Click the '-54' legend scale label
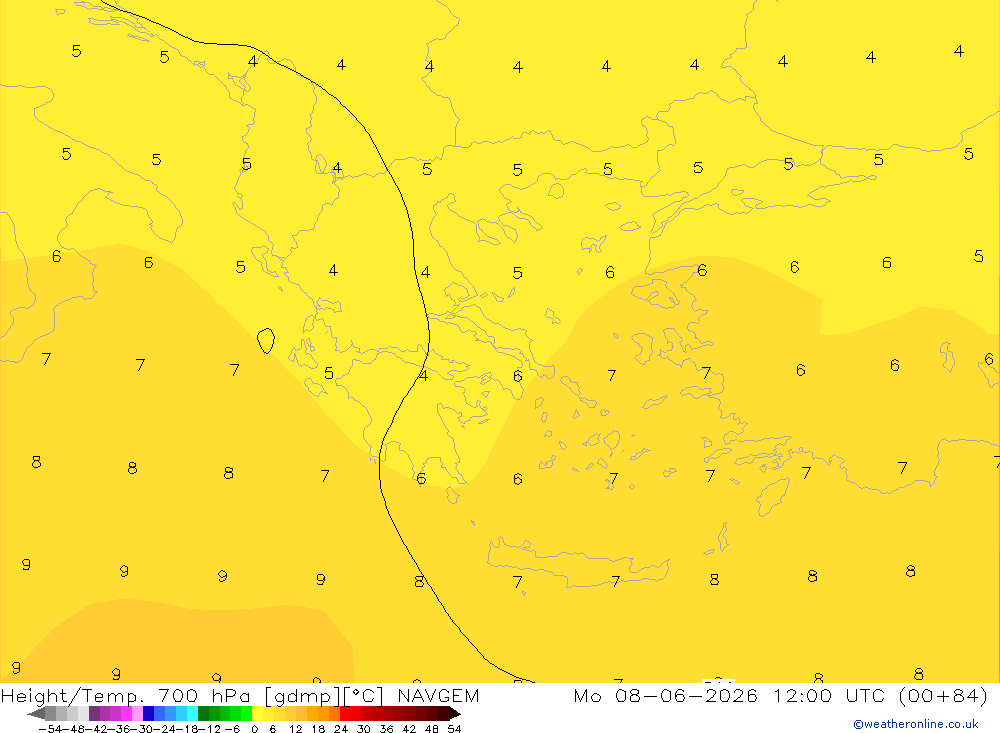Image resolution: width=1000 pixels, height=733 pixels. (x=51, y=729)
